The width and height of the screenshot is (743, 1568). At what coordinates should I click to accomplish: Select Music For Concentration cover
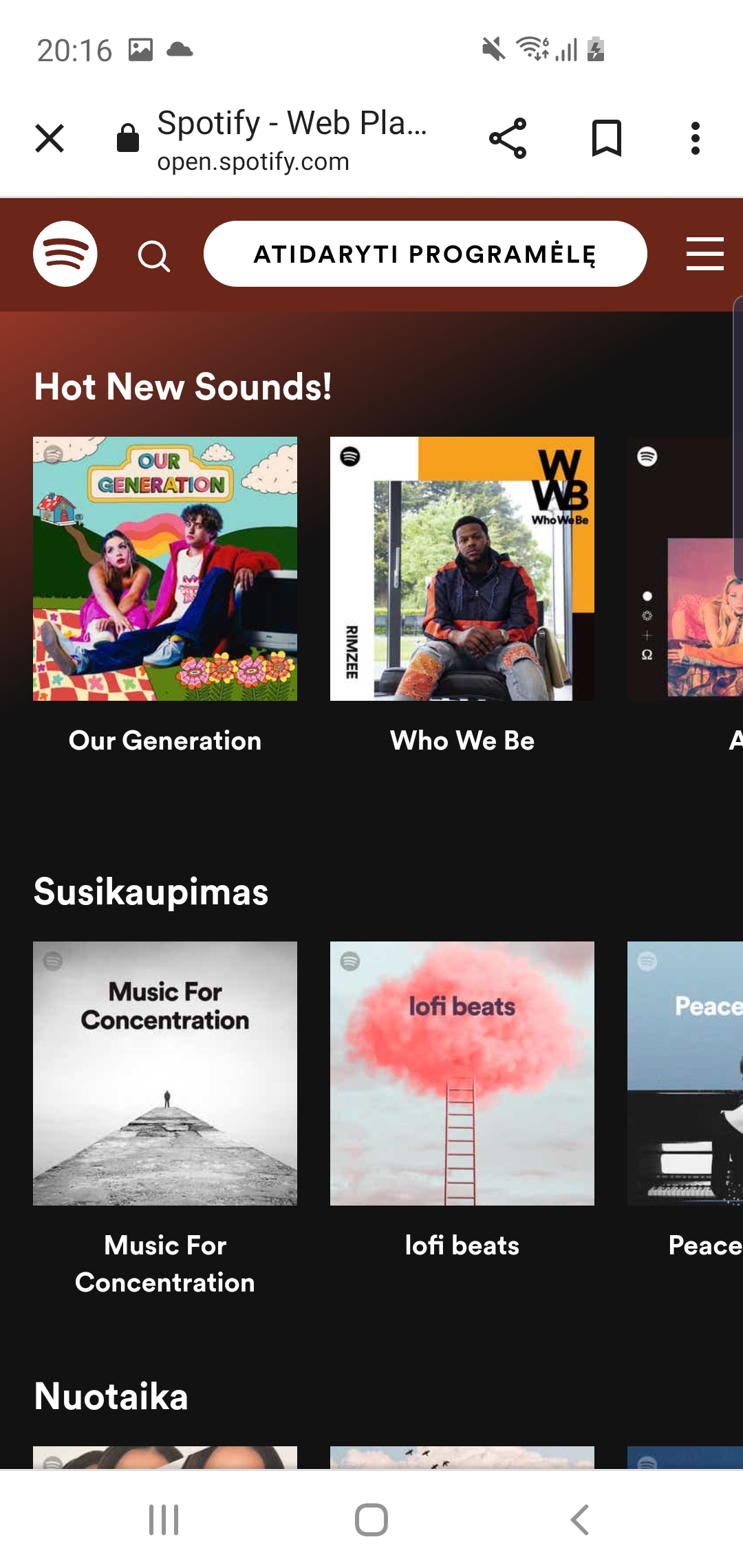165,1074
